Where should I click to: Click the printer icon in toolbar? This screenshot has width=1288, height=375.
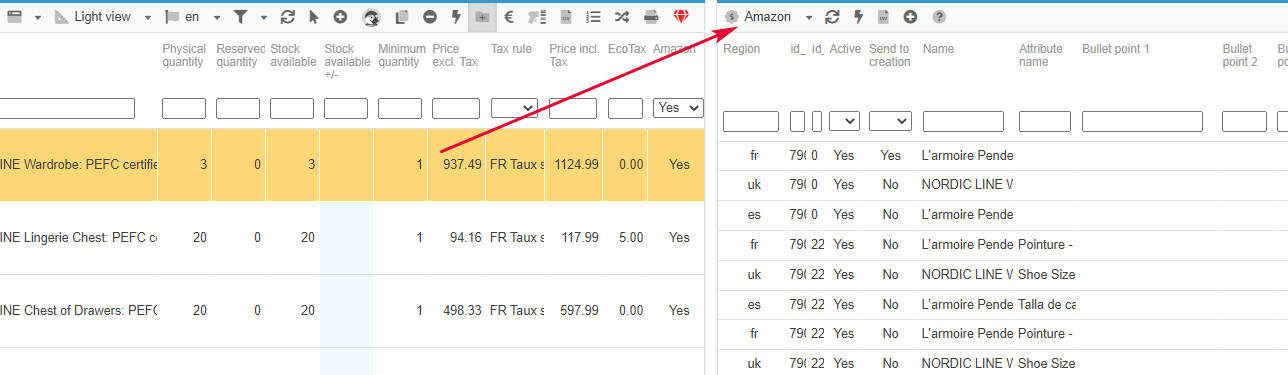click(x=651, y=17)
